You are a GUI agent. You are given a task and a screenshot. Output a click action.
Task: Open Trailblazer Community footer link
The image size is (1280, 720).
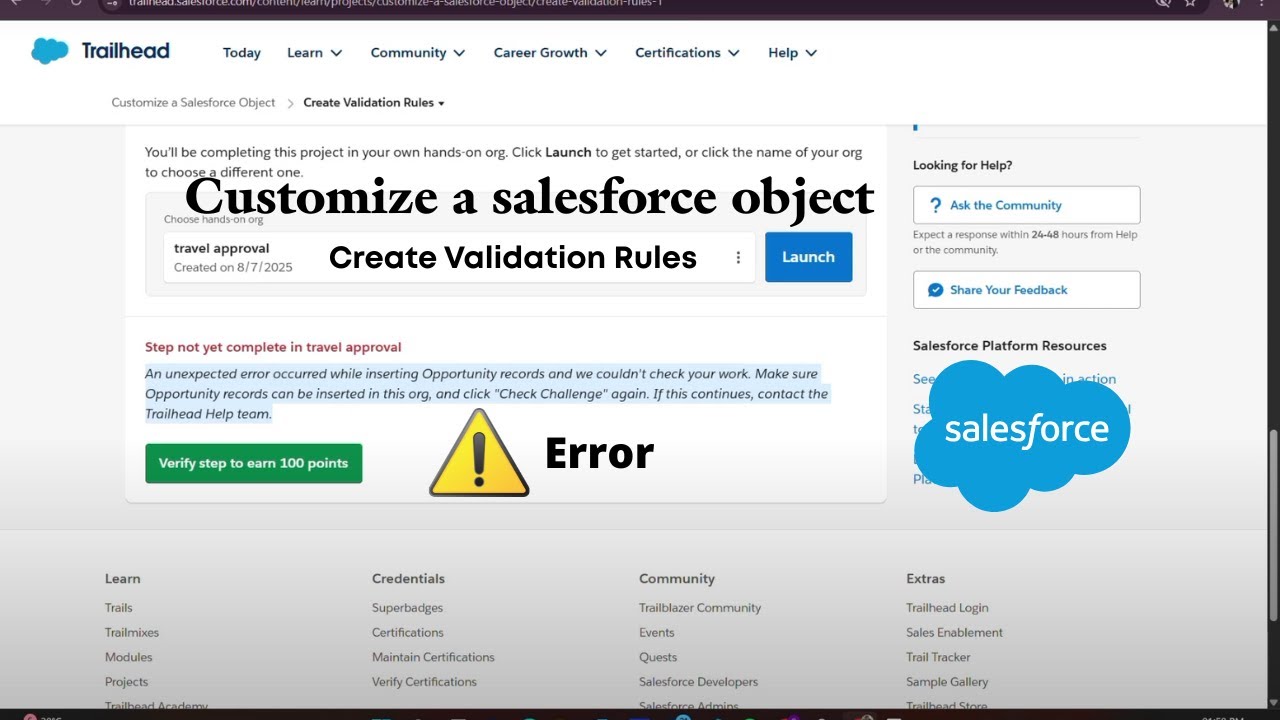(x=700, y=608)
